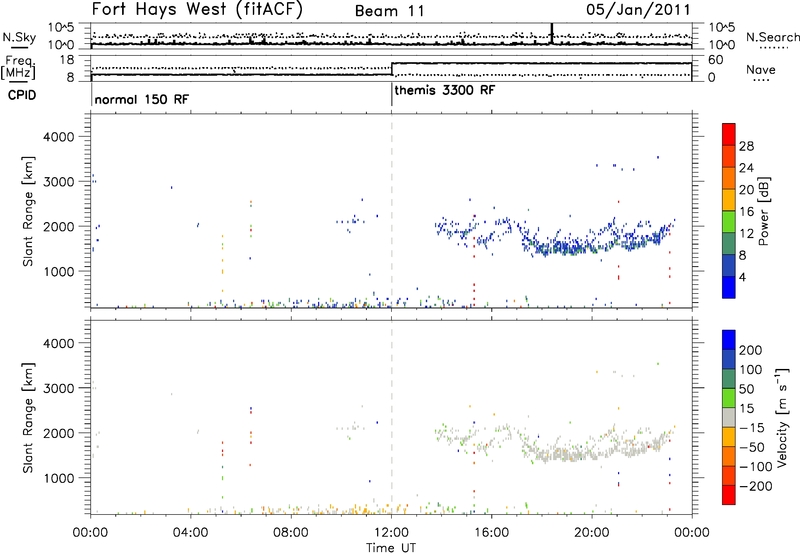Click the '04:00' time axis tick label
The height and width of the screenshot is (554, 800).
190,533
